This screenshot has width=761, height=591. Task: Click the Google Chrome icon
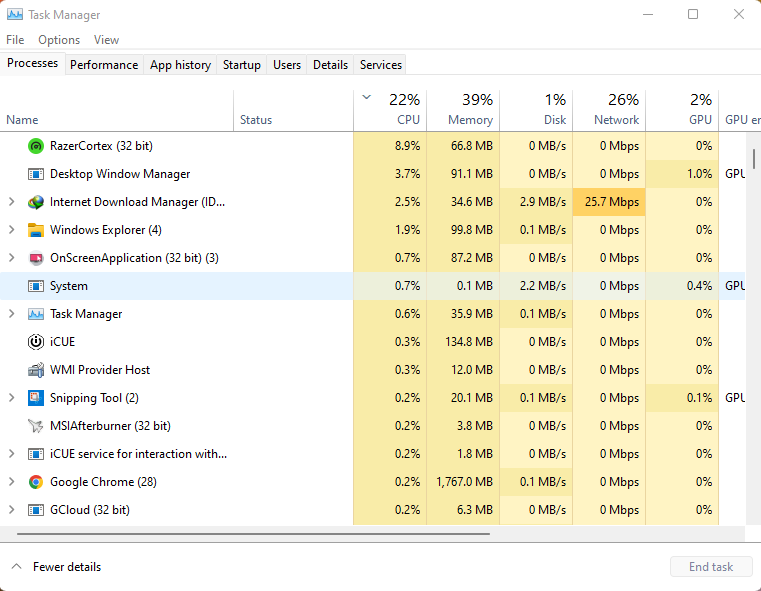(36, 482)
